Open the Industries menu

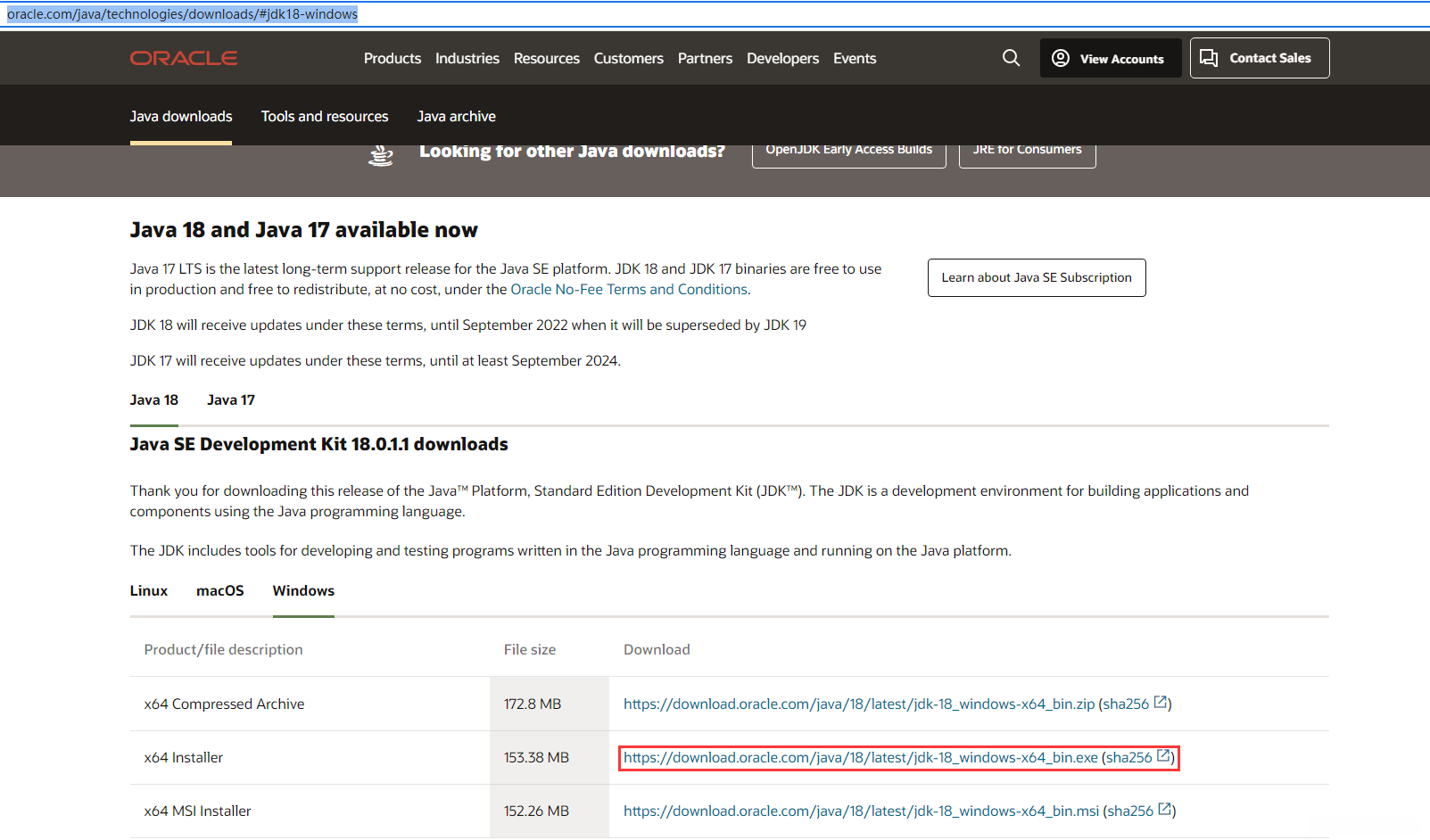(x=467, y=58)
